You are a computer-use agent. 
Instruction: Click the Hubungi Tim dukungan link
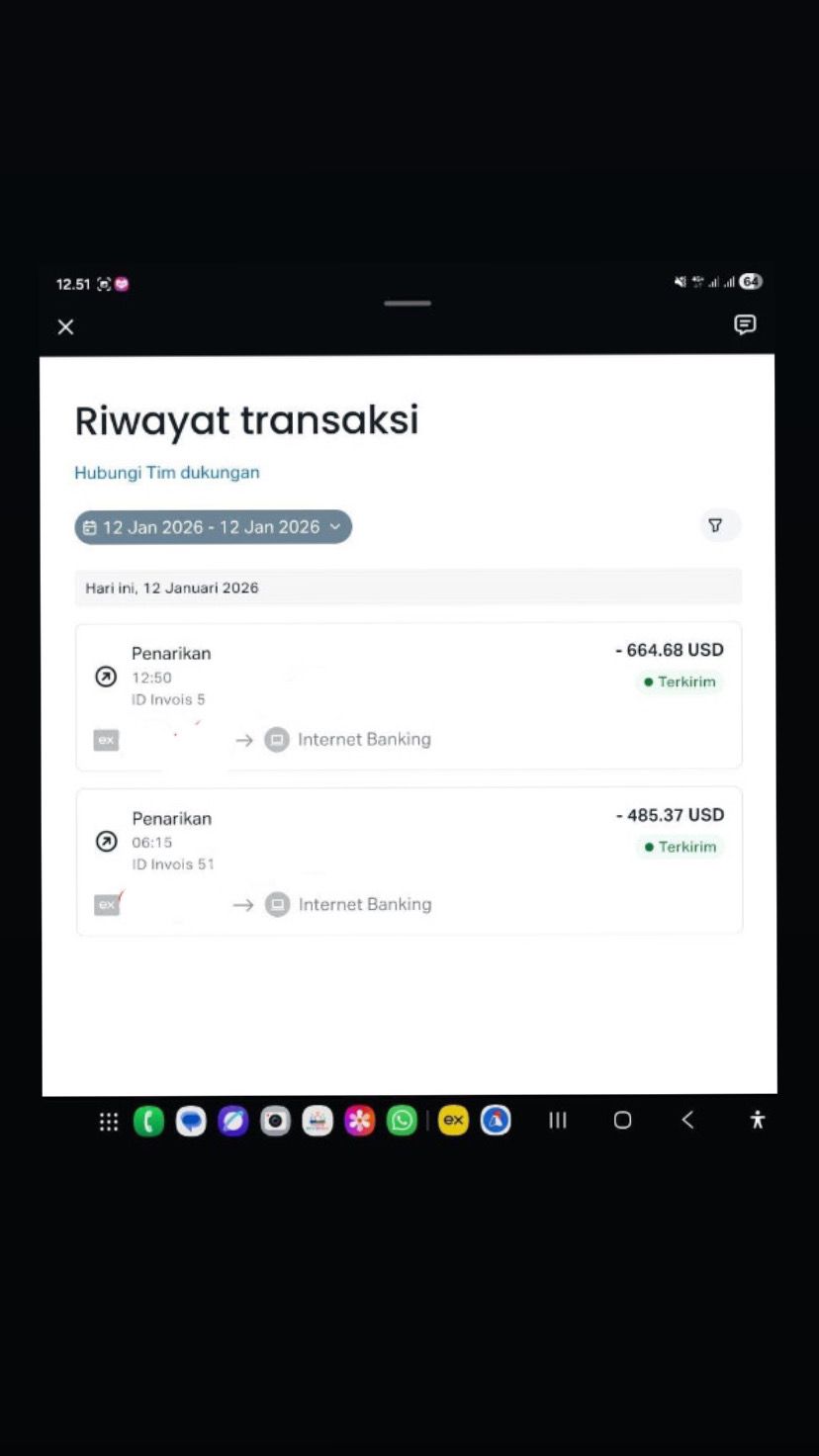coord(167,473)
